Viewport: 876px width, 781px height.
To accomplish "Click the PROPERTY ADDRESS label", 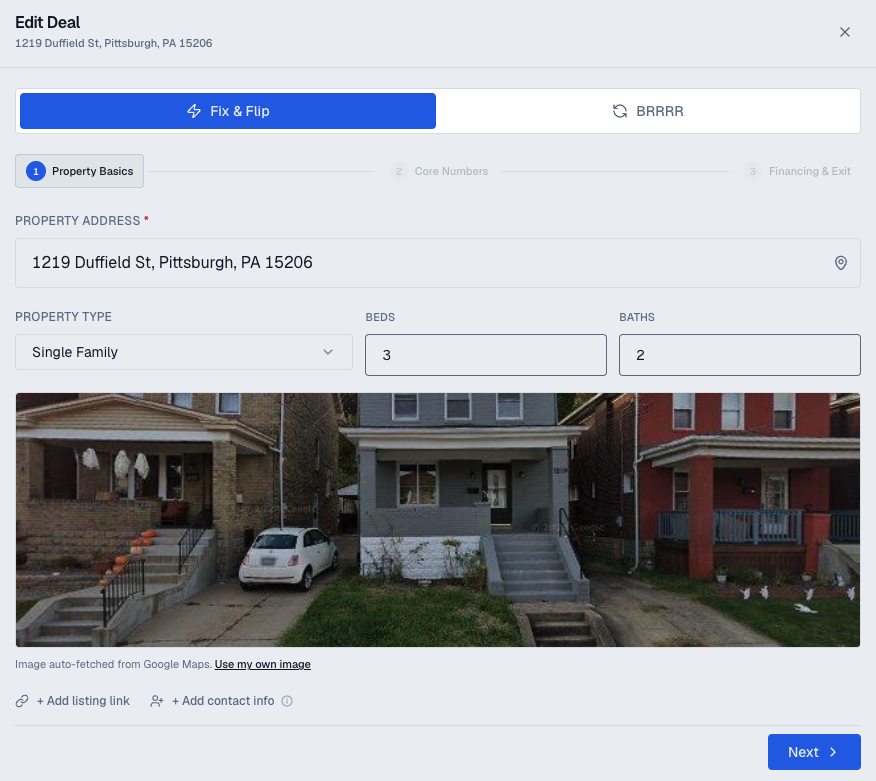I will click(x=78, y=221).
